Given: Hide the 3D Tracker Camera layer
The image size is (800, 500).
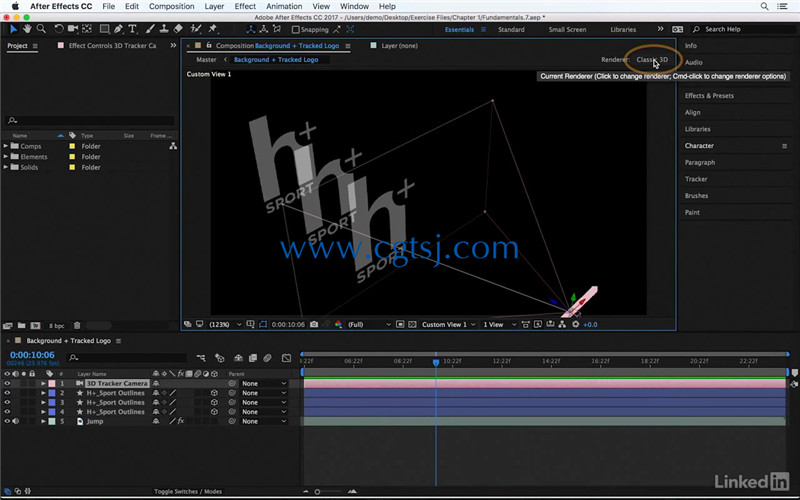Looking at the screenshot, I should (7, 383).
